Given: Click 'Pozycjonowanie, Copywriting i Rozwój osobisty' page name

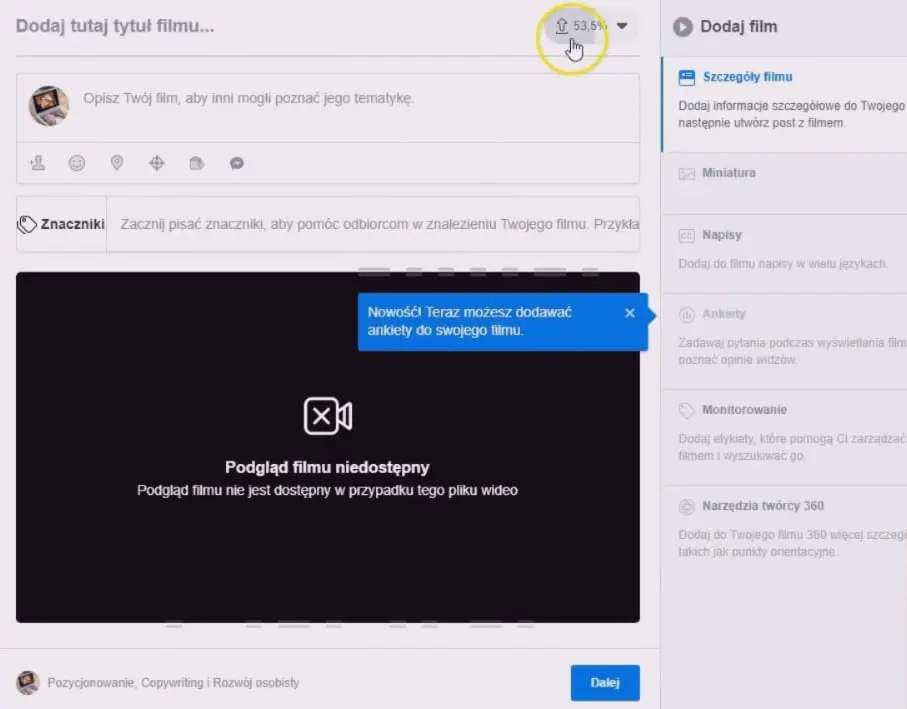Looking at the screenshot, I should (173, 683).
